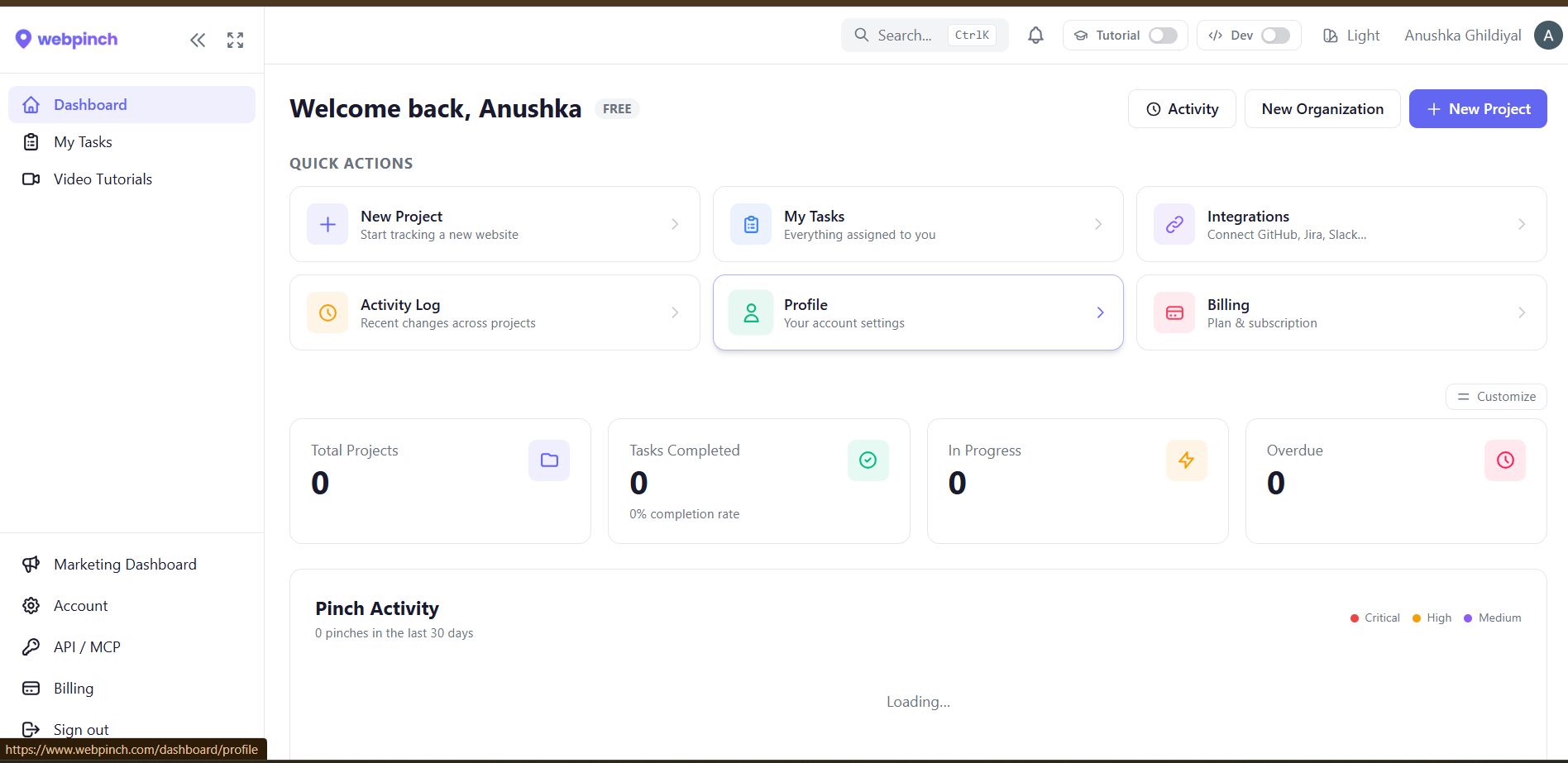Click Sign out link
The width and height of the screenshot is (1568, 763).
[x=81, y=729]
